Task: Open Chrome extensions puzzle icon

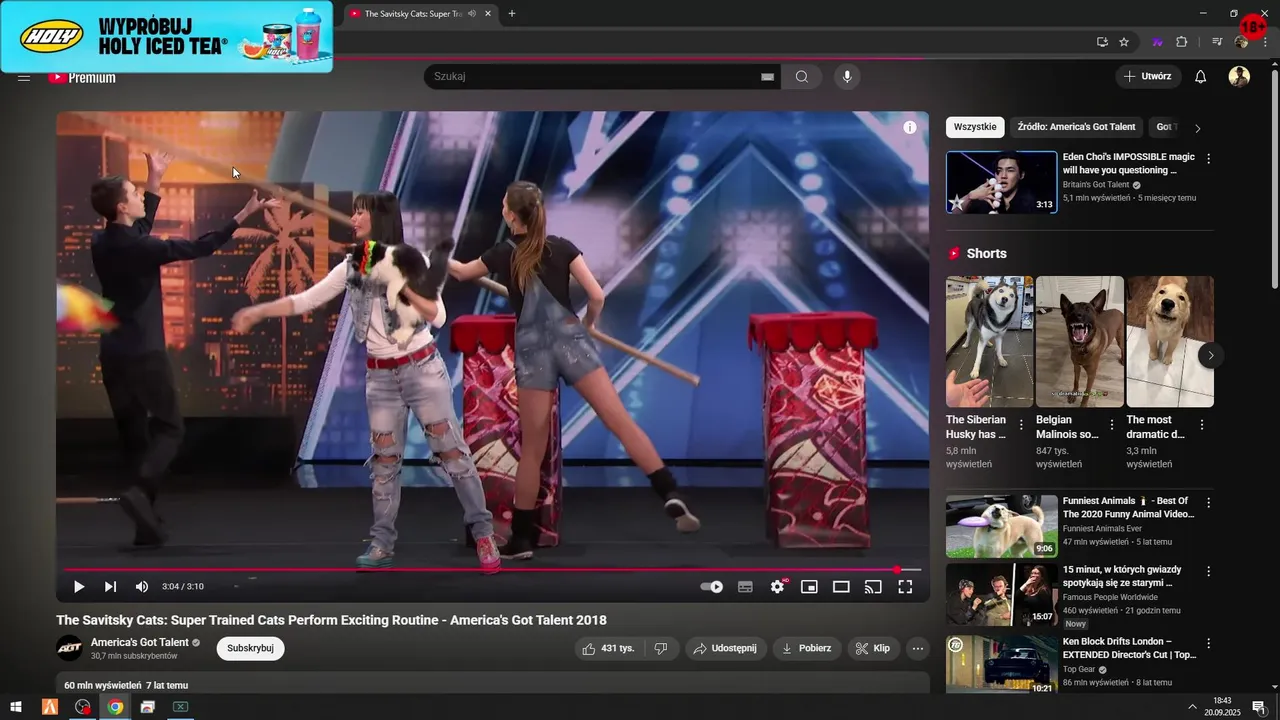Action: [1181, 42]
